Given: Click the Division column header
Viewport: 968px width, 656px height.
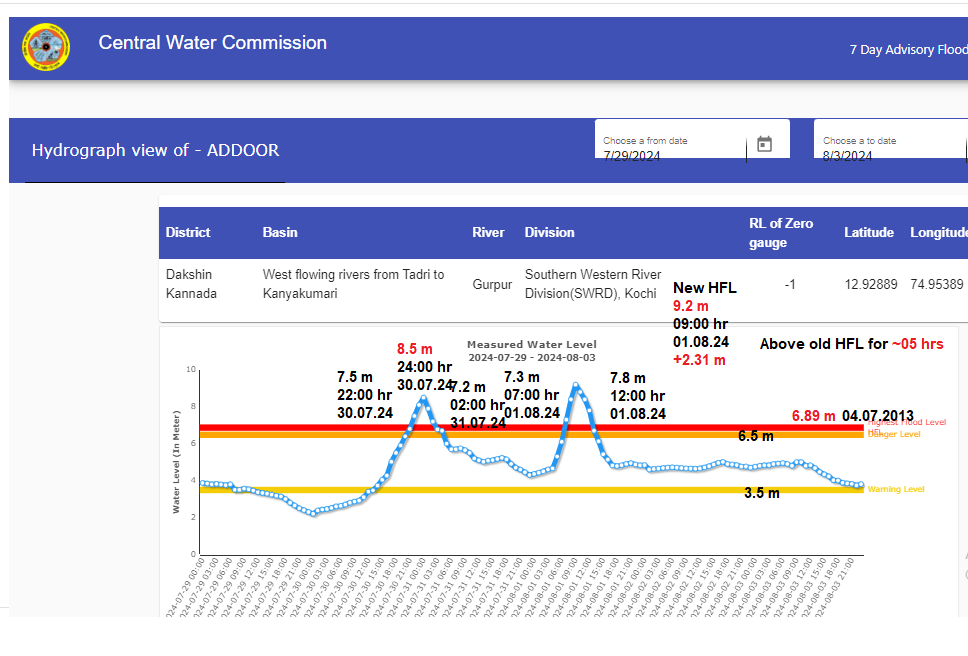Looking at the screenshot, I should 549,233.
